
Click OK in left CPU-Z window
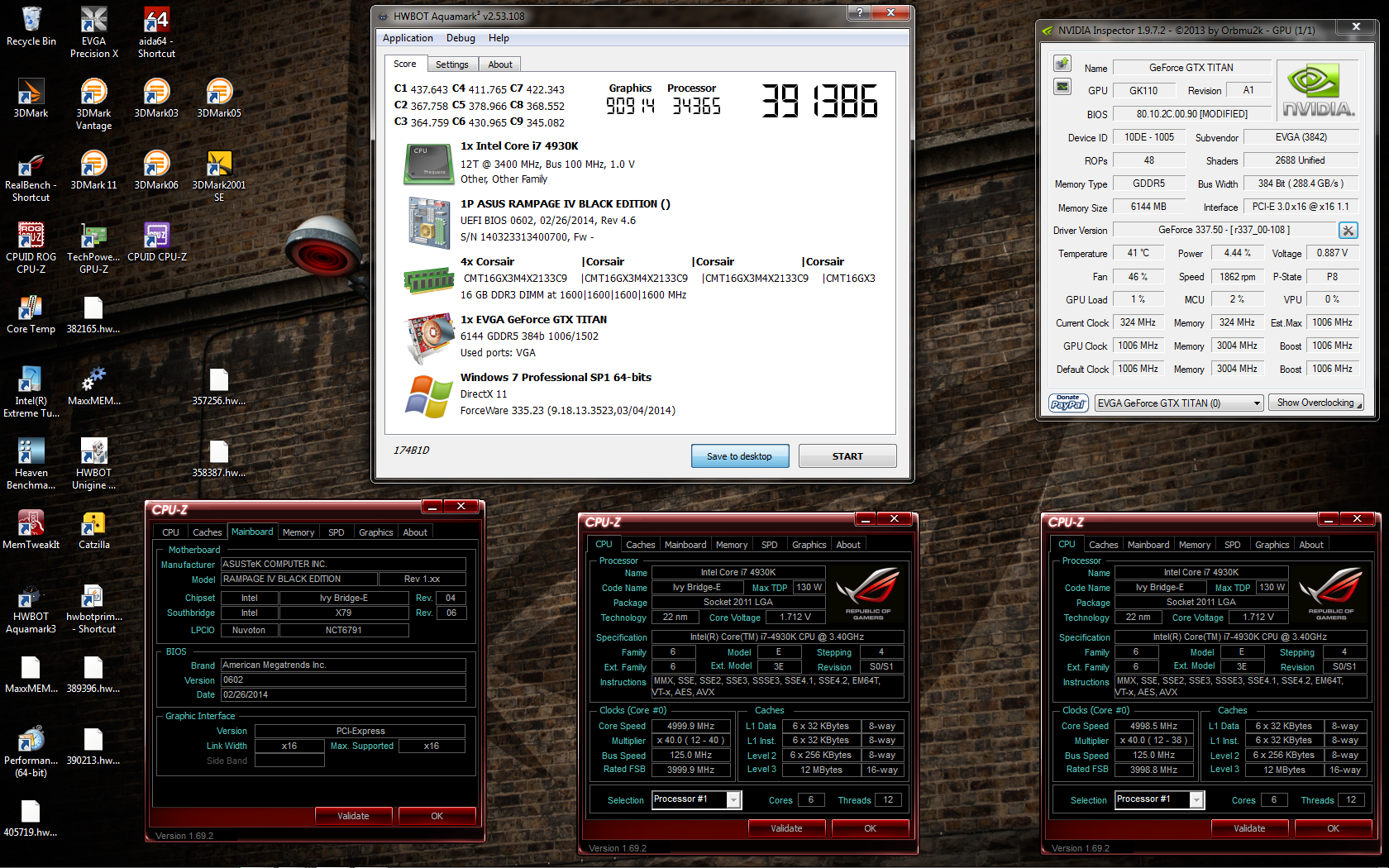point(437,816)
